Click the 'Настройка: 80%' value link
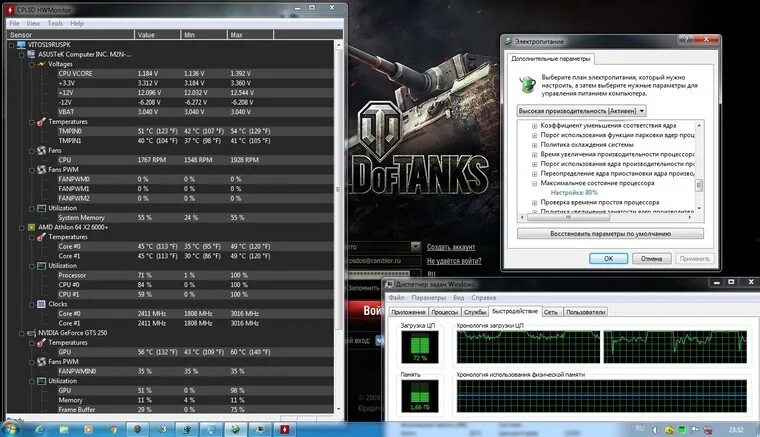The width and height of the screenshot is (760, 437). [574, 193]
